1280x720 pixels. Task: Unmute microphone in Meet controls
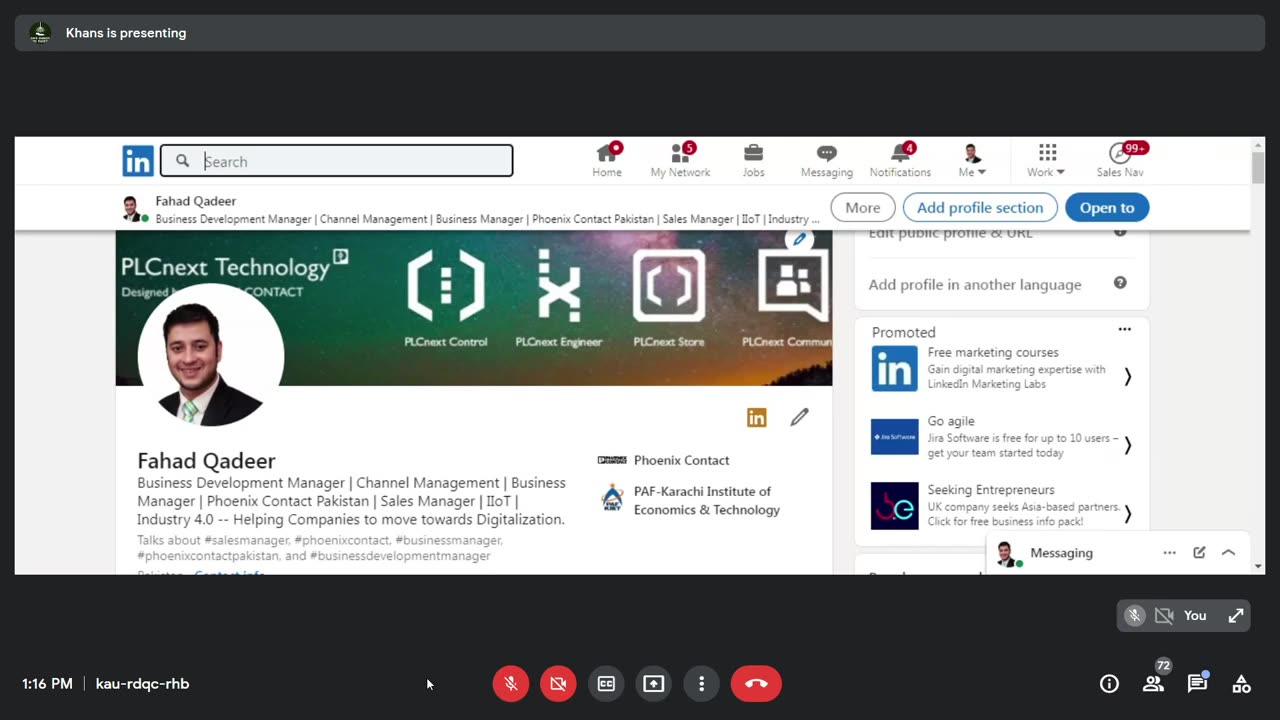pyautogui.click(x=511, y=684)
